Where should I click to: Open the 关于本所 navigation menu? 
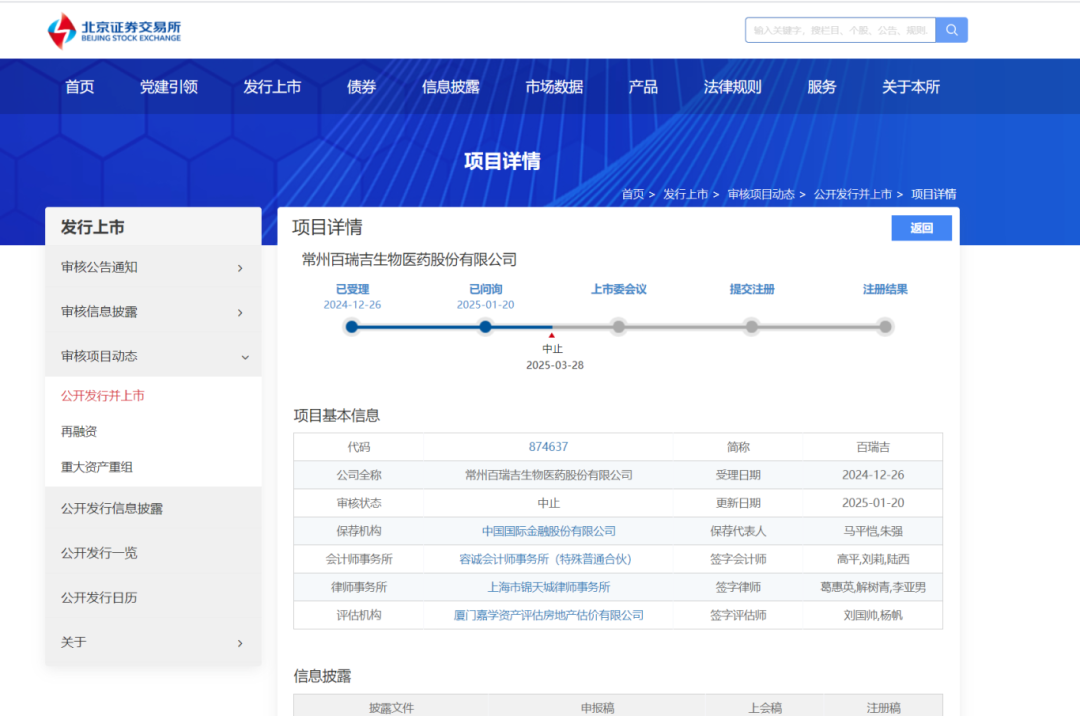(x=911, y=87)
